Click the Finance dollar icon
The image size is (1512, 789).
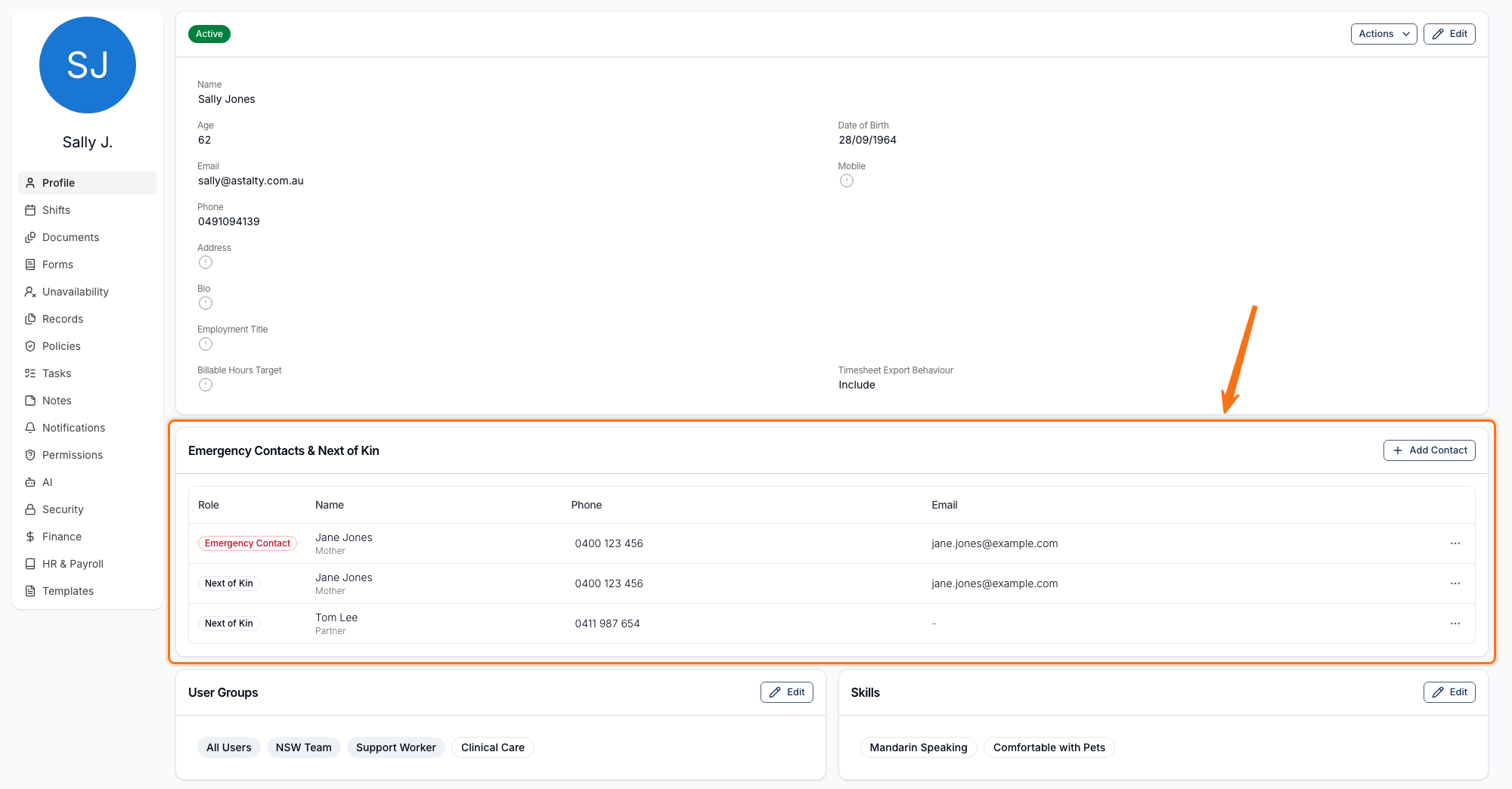[30, 537]
